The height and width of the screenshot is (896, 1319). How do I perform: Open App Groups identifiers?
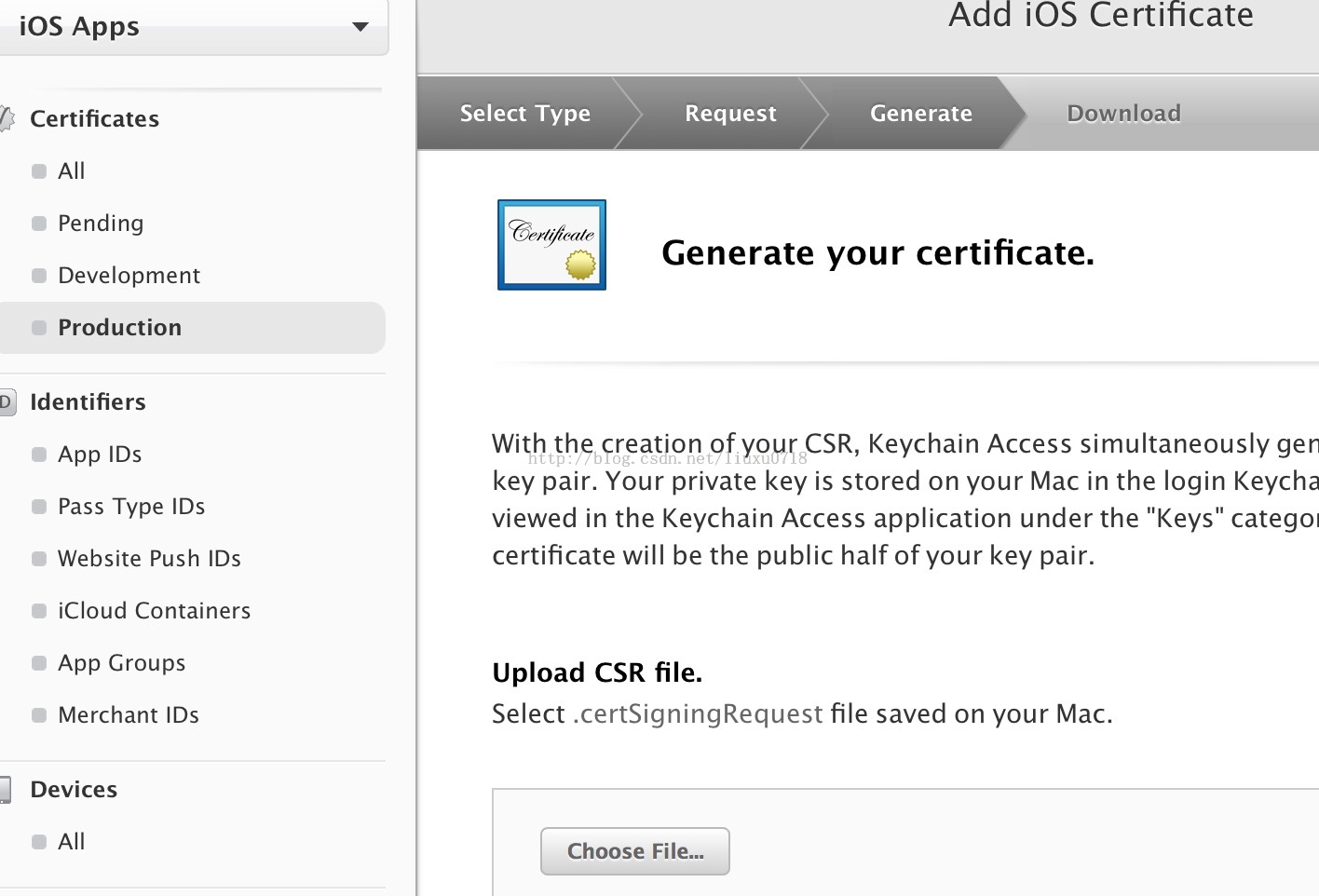pyautogui.click(x=121, y=663)
